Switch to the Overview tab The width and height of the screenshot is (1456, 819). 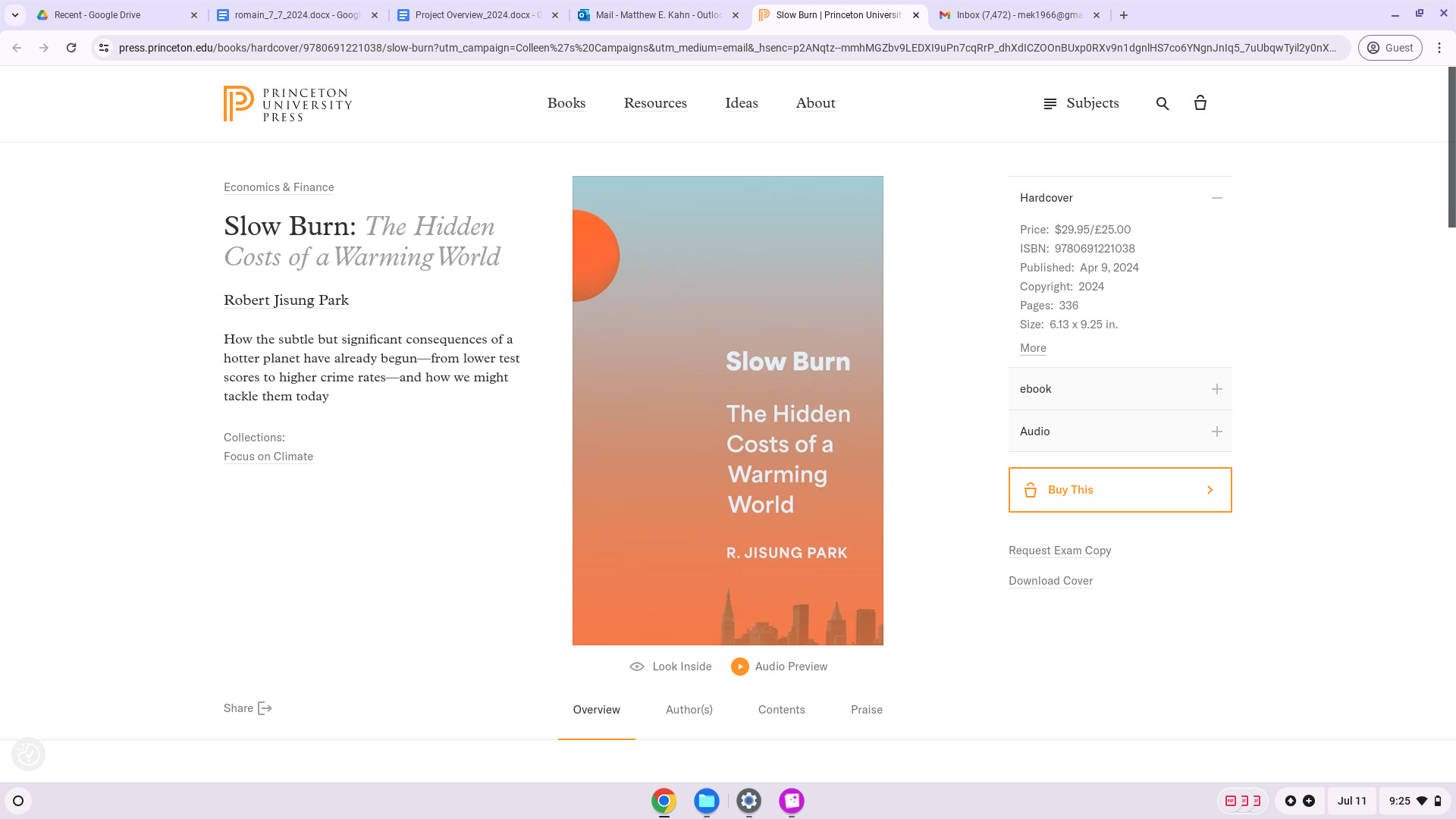point(597,710)
